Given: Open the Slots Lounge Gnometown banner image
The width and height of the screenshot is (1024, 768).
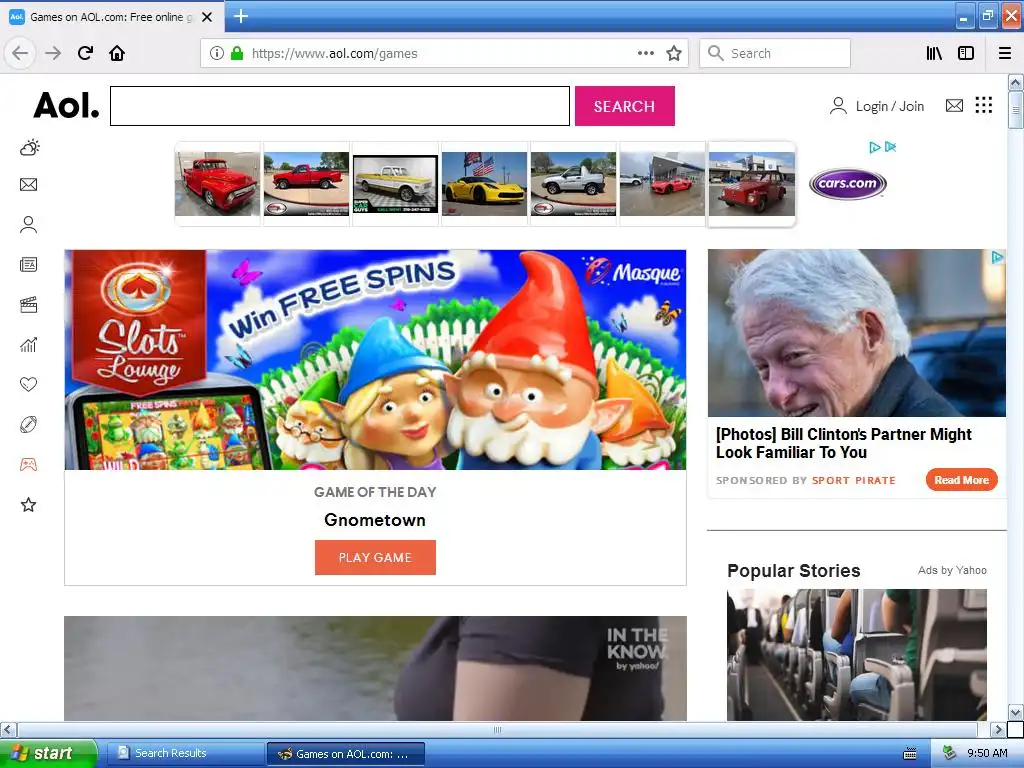Looking at the screenshot, I should click(375, 359).
